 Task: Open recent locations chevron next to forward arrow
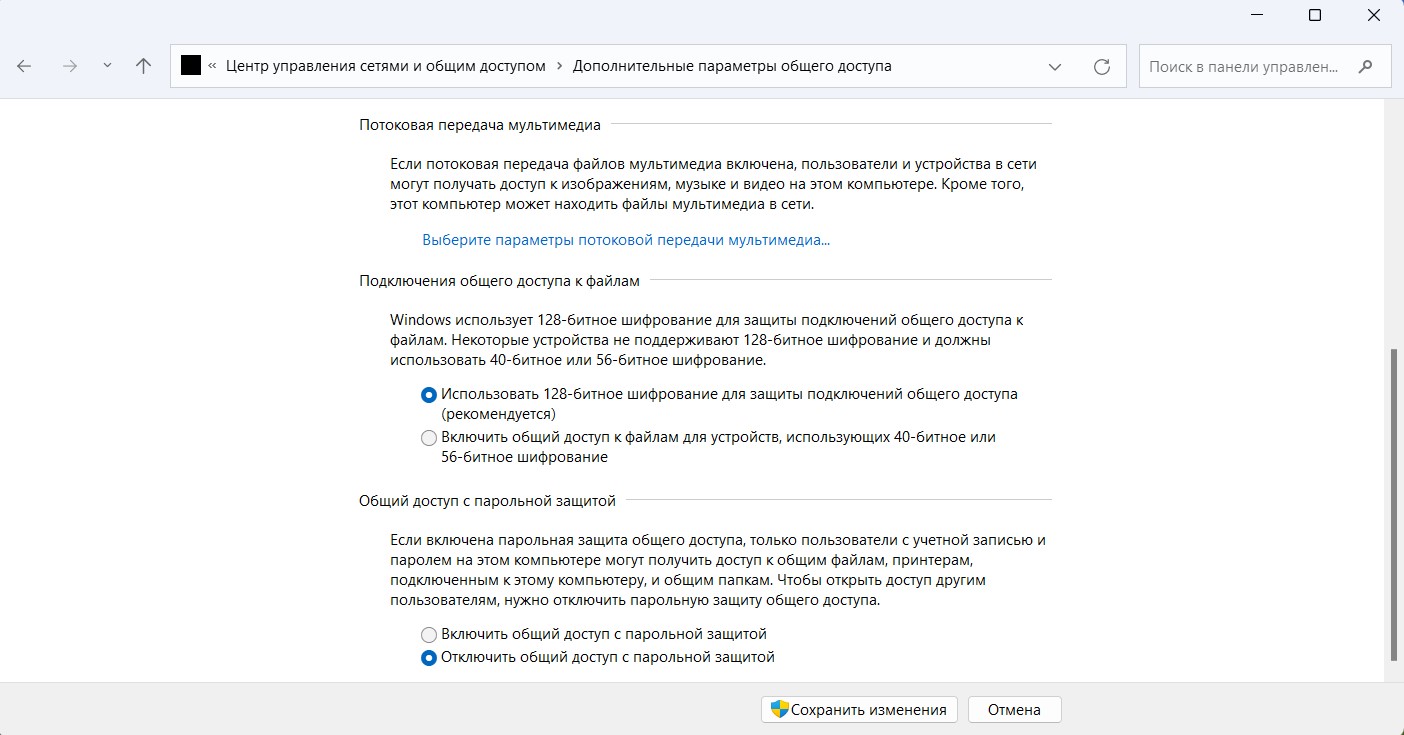click(x=107, y=66)
